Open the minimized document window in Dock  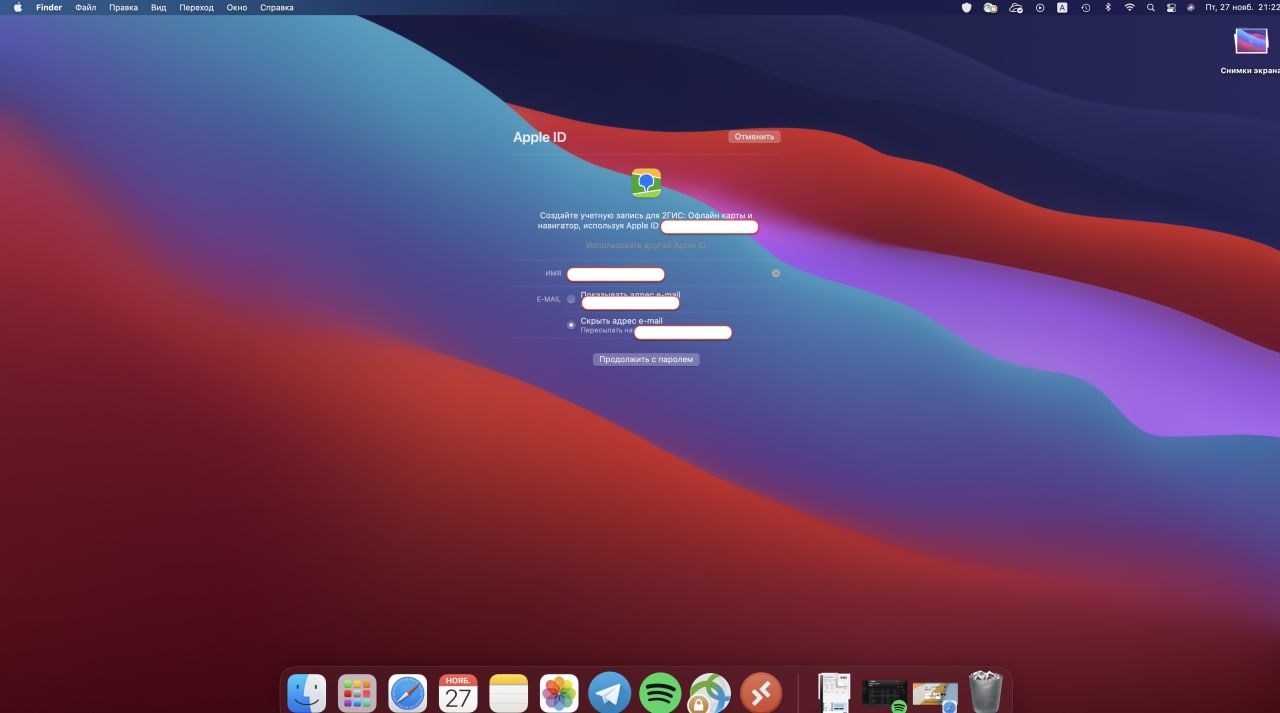click(x=834, y=693)
